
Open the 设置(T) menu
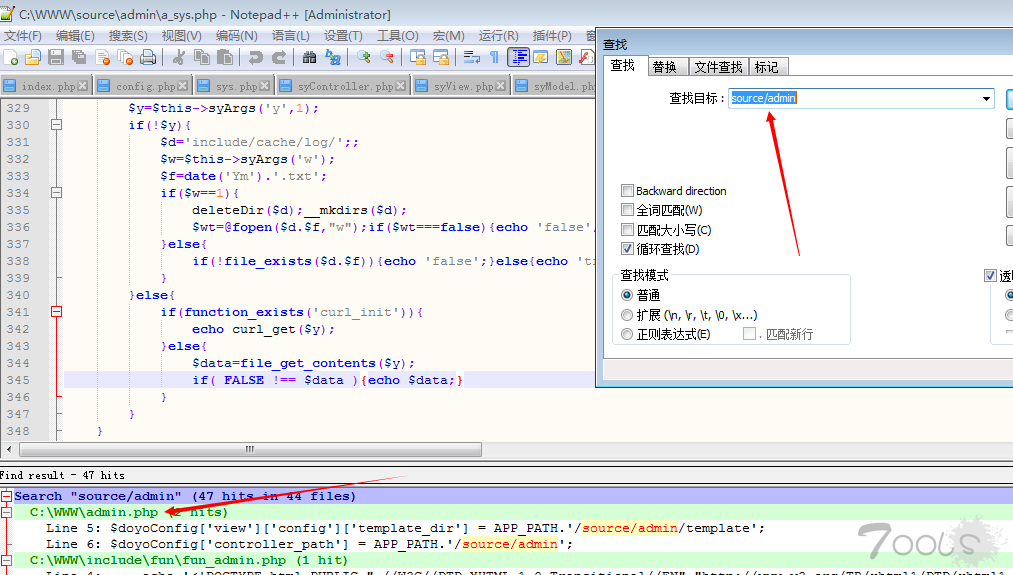click(x=344, y=36)
